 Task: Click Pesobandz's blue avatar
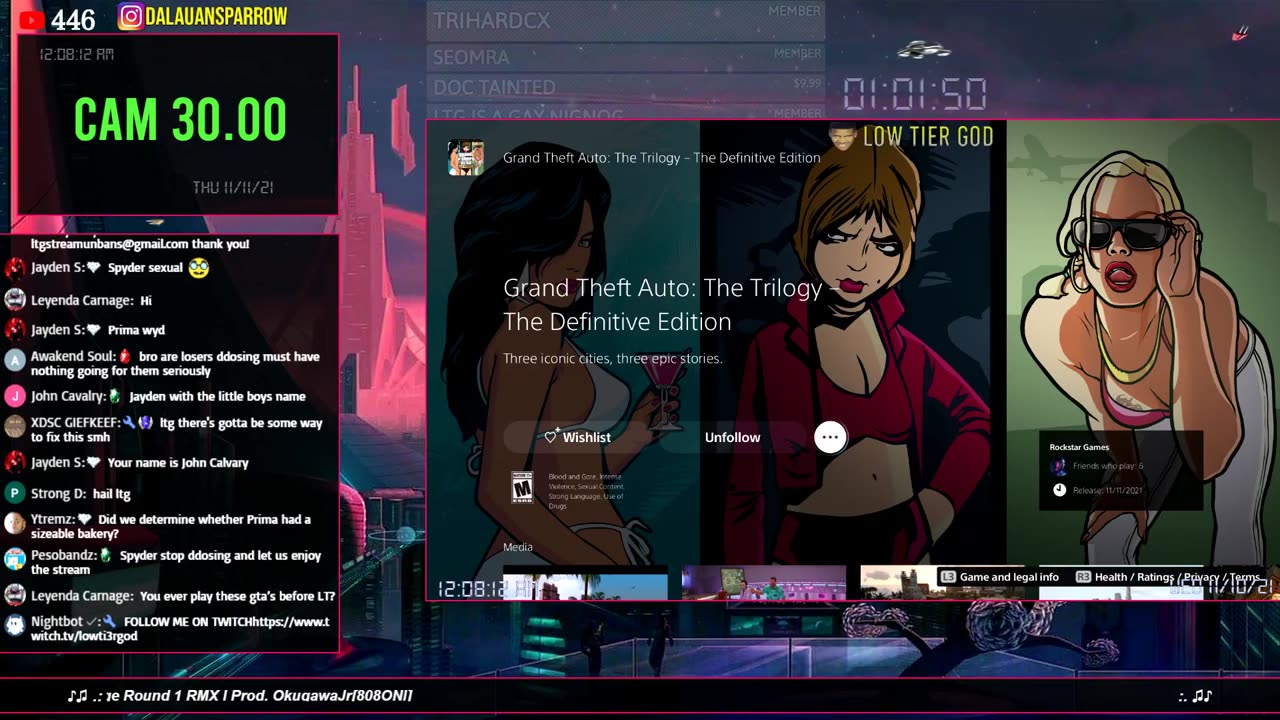14,559
